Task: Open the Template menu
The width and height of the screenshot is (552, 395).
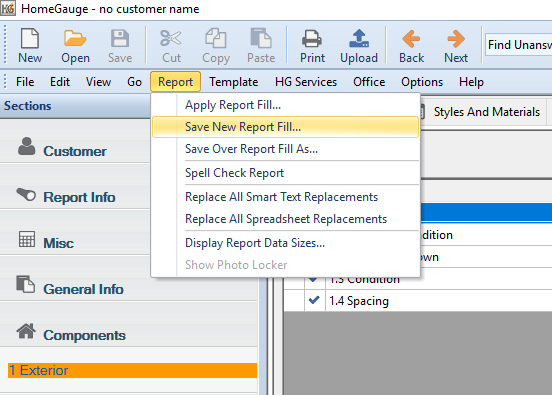Action: coord(233,82)
